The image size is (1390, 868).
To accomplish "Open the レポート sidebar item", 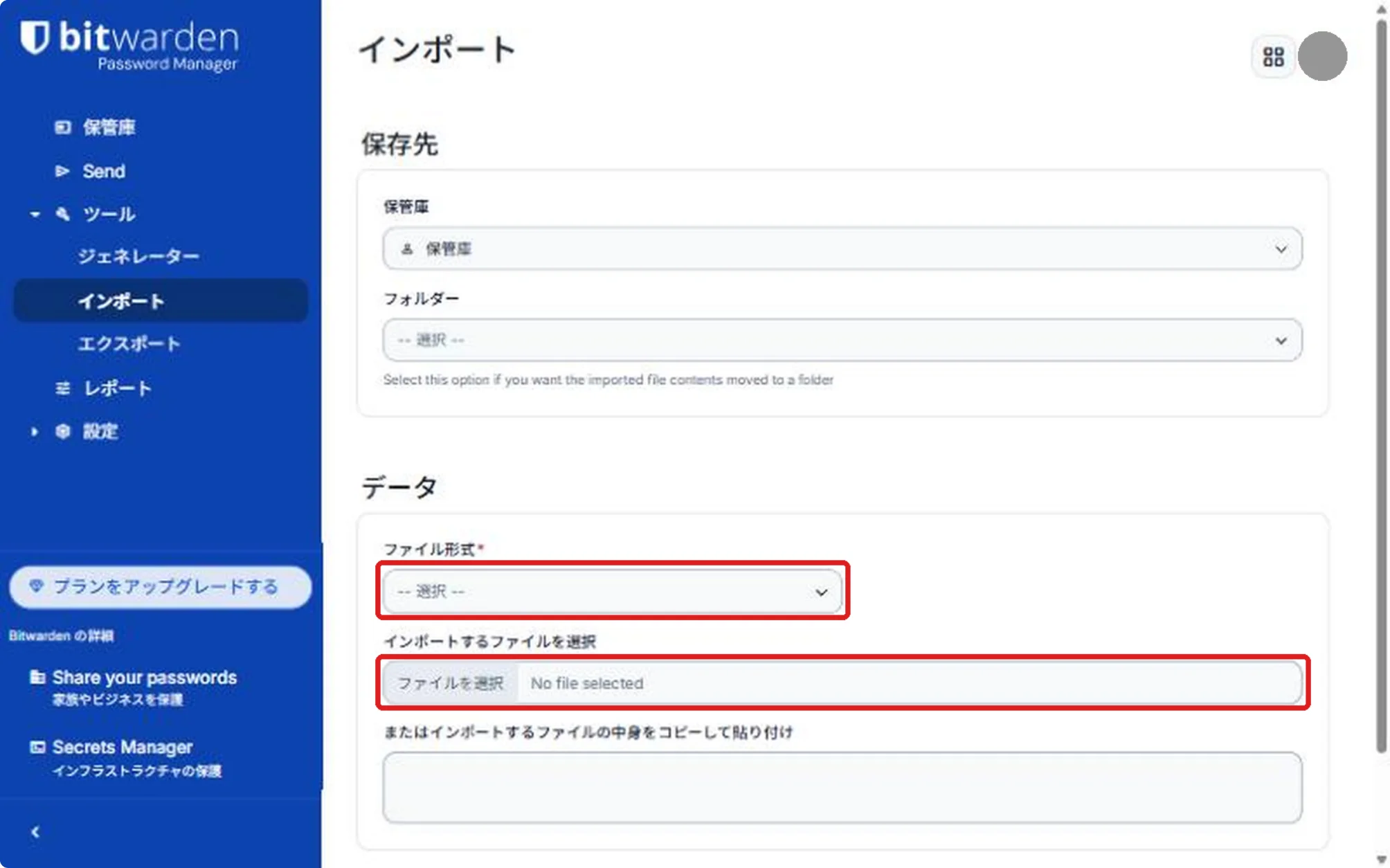I will point(118,388).
